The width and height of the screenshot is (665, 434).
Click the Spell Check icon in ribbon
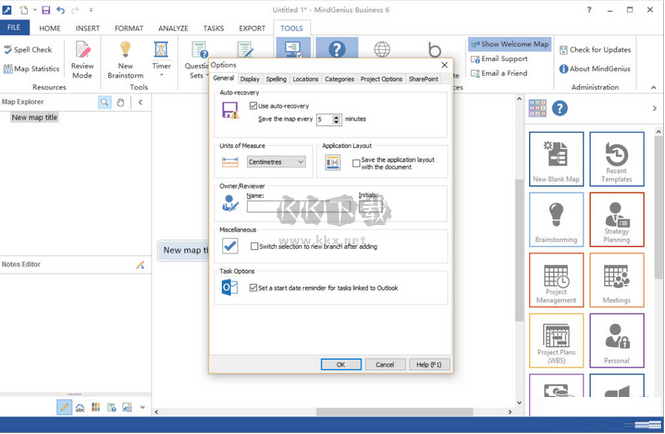click(9, 49)
